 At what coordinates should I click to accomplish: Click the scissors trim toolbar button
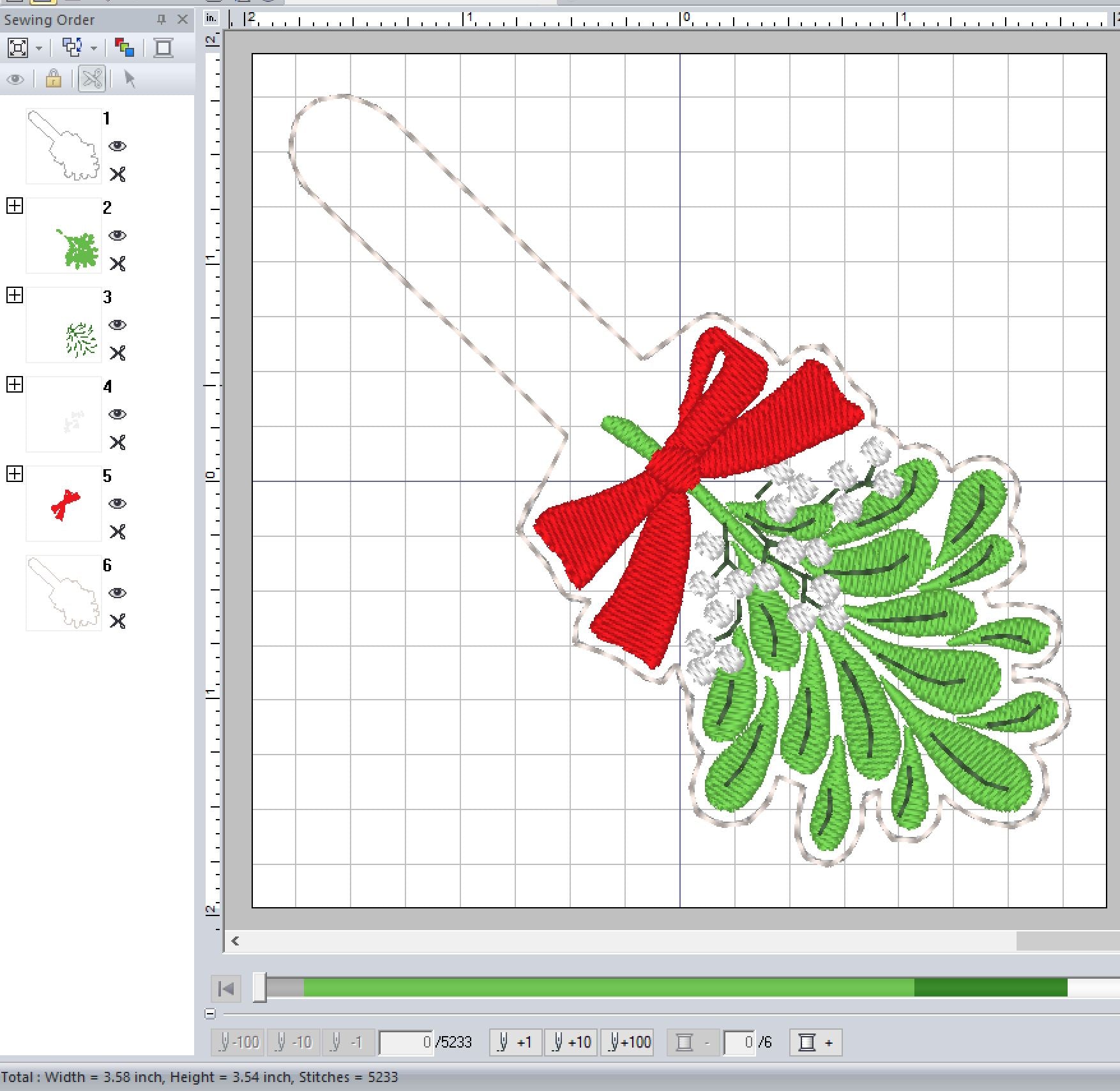coord(92,79)
